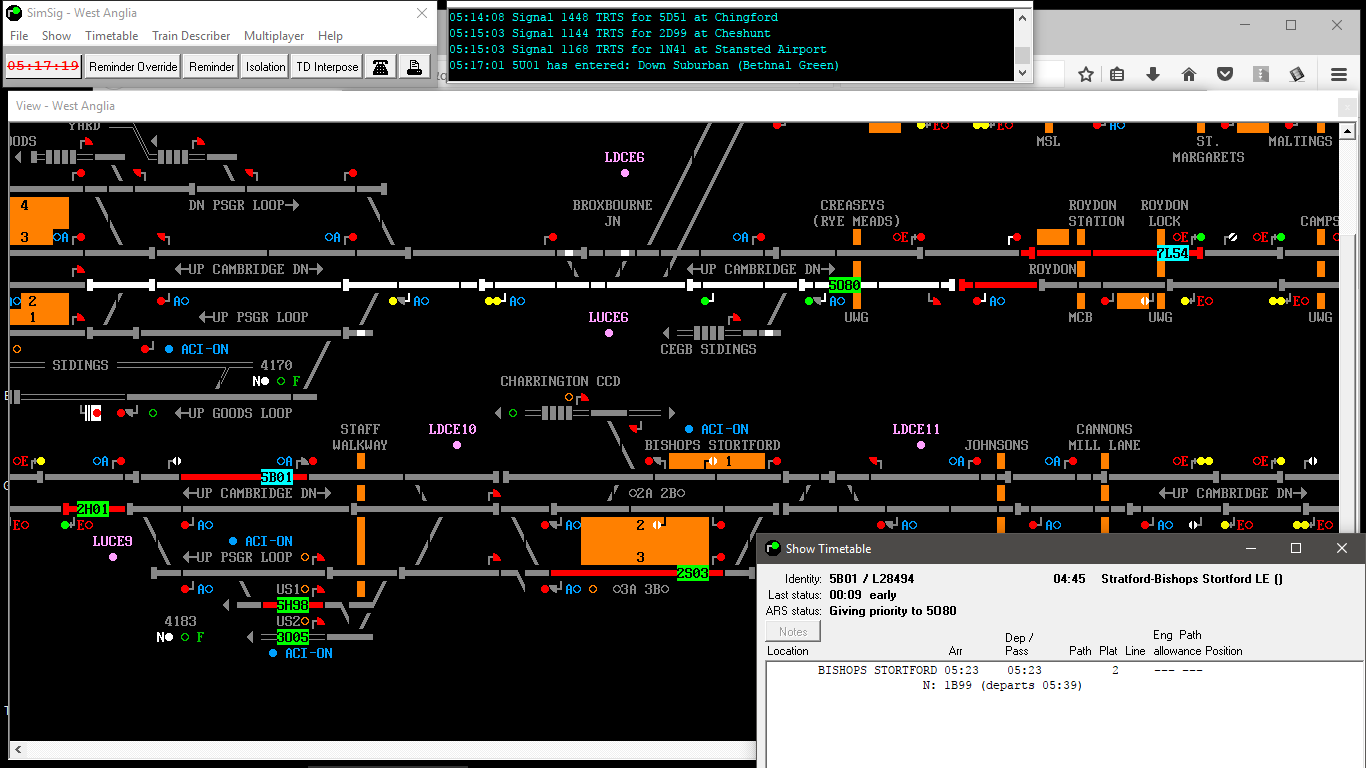Go to the home page in the browser
1366x768 pixels.
[x=1189, y=74]
